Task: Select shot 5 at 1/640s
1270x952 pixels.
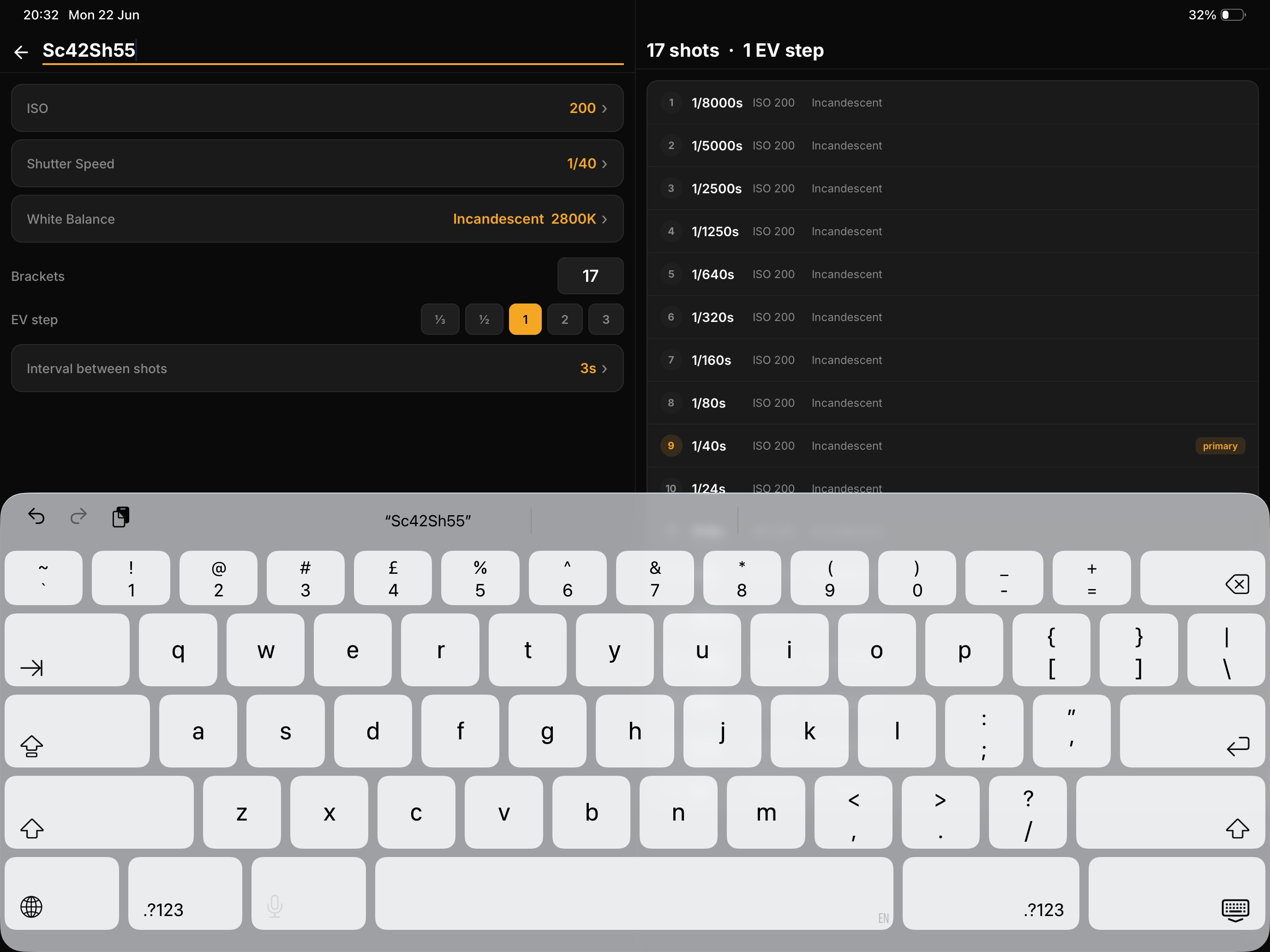Action: tap(952, 274)
